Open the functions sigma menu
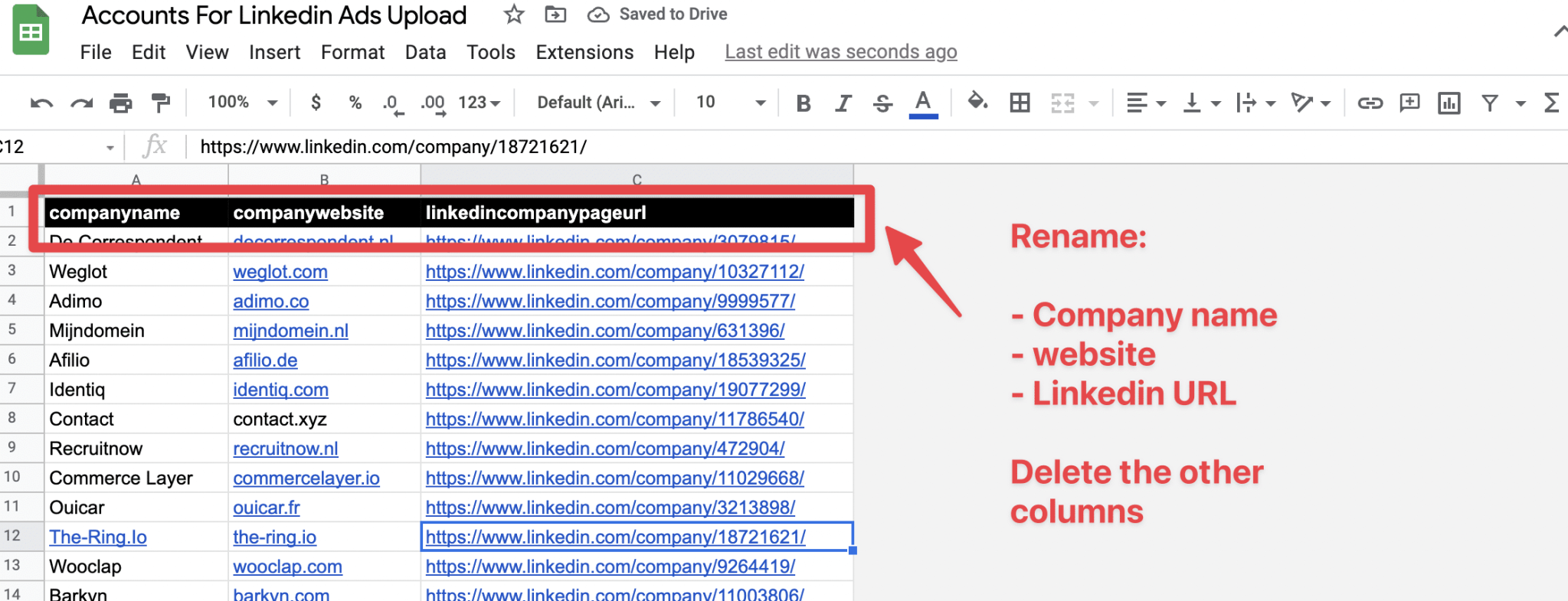 tap(1552, 103)
